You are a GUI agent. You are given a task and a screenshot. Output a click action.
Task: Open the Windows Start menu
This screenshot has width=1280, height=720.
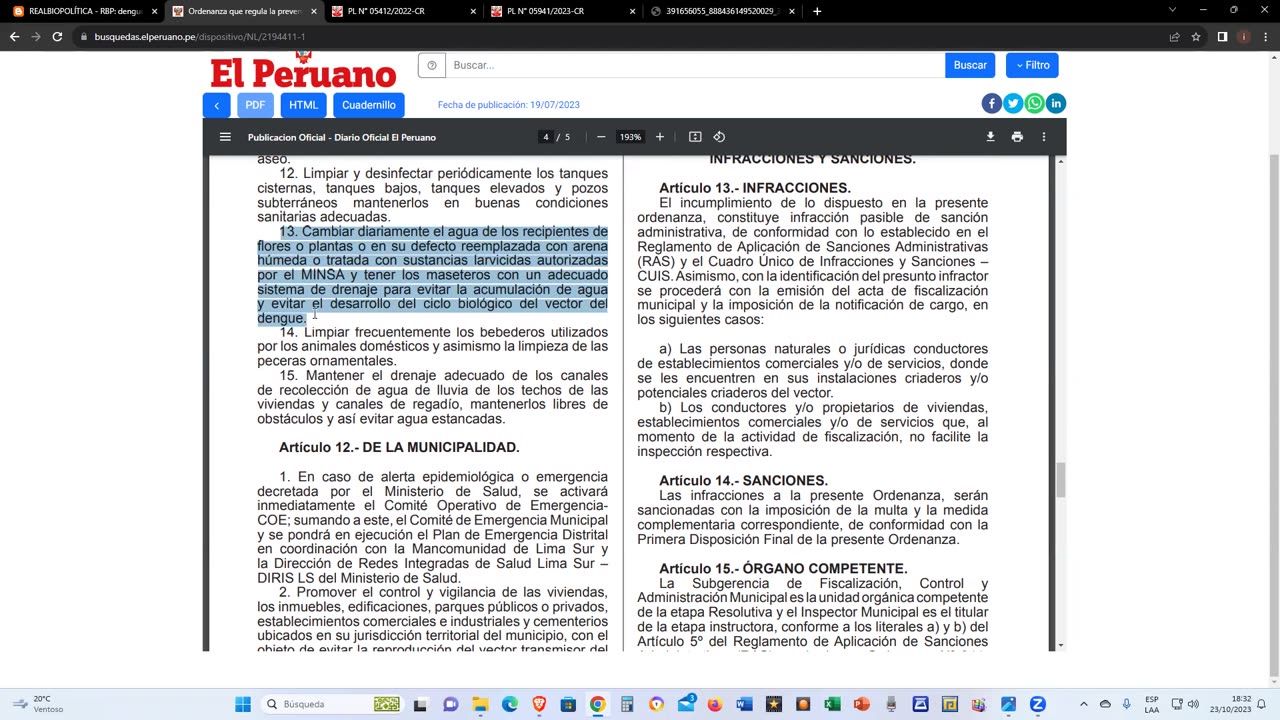point(243,704)
